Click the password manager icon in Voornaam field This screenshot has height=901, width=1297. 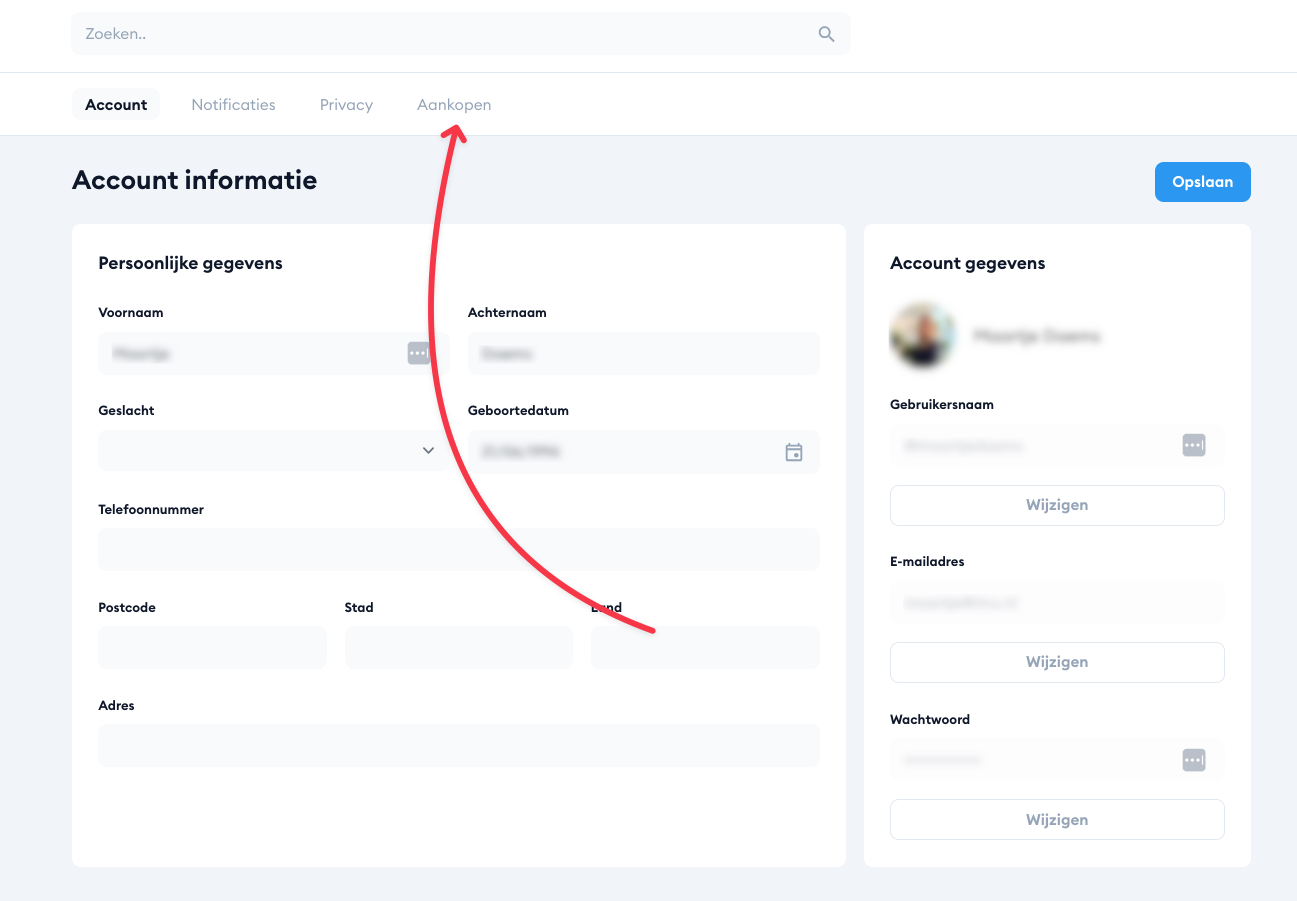[418, 353]
